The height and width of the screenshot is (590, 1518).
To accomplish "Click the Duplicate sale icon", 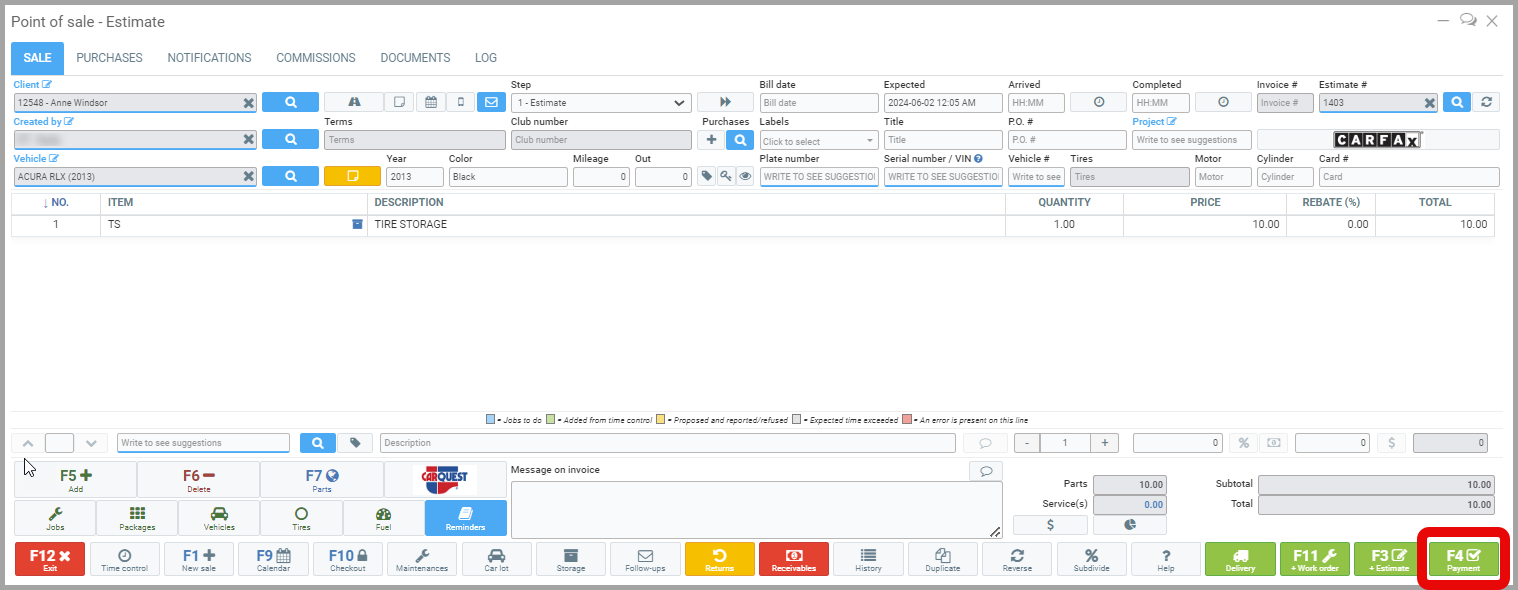I will (942, 559).
